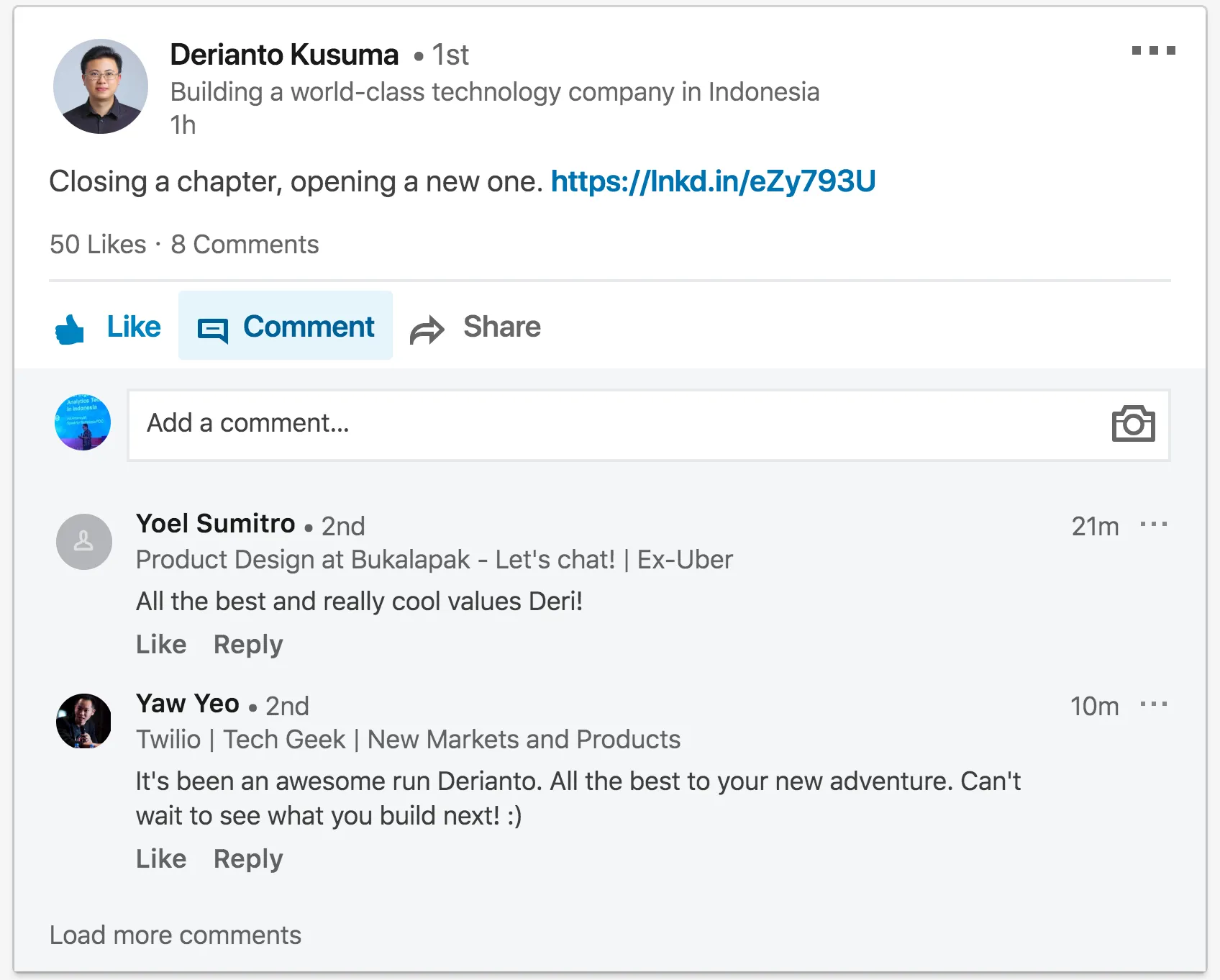Expand Load more comments
The height and width of the screenshot is (980, 1220).
[176, 935]
